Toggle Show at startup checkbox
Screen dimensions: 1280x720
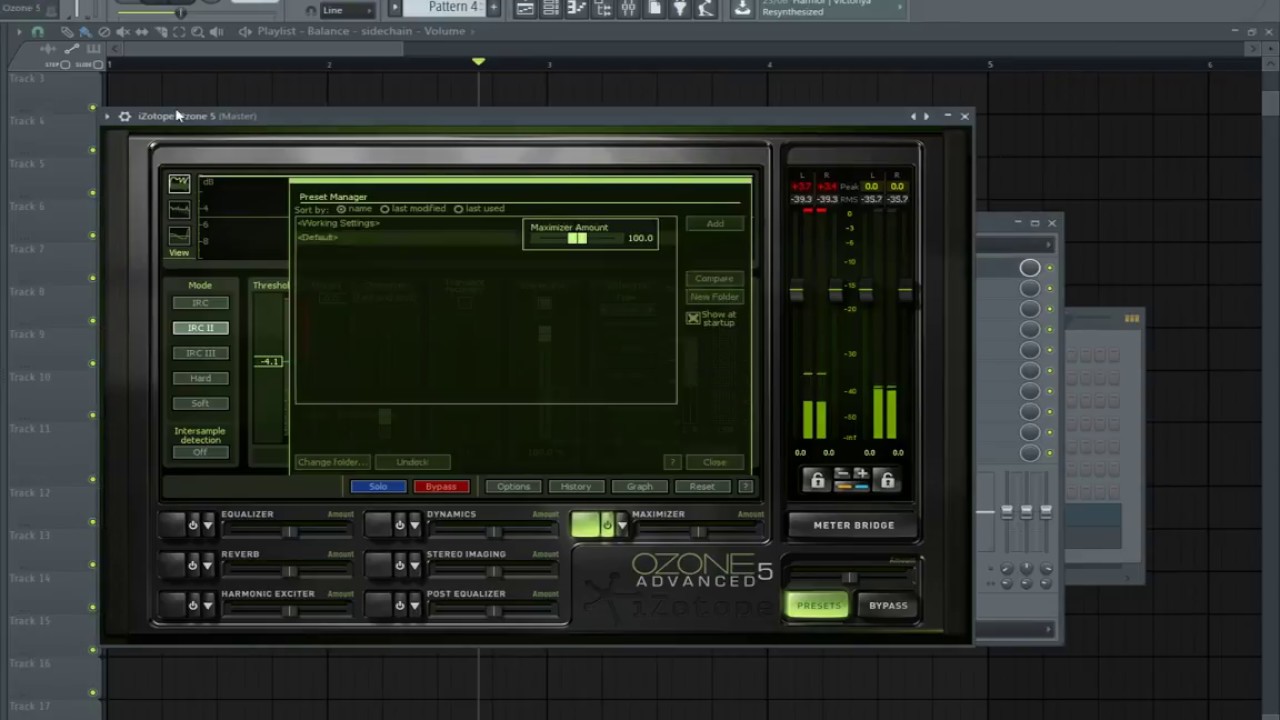[x=693, y=318]
